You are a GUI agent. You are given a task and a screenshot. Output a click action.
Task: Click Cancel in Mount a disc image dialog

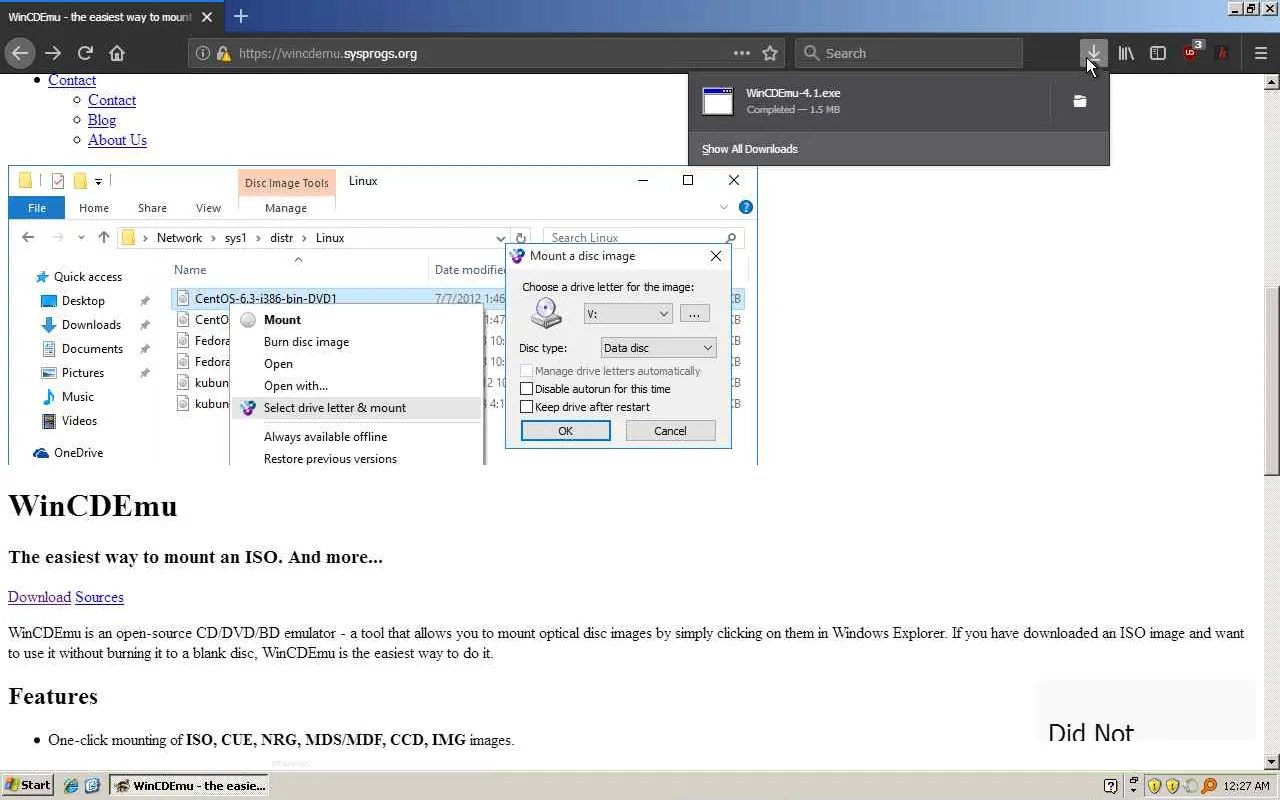[x=670, y=431]
